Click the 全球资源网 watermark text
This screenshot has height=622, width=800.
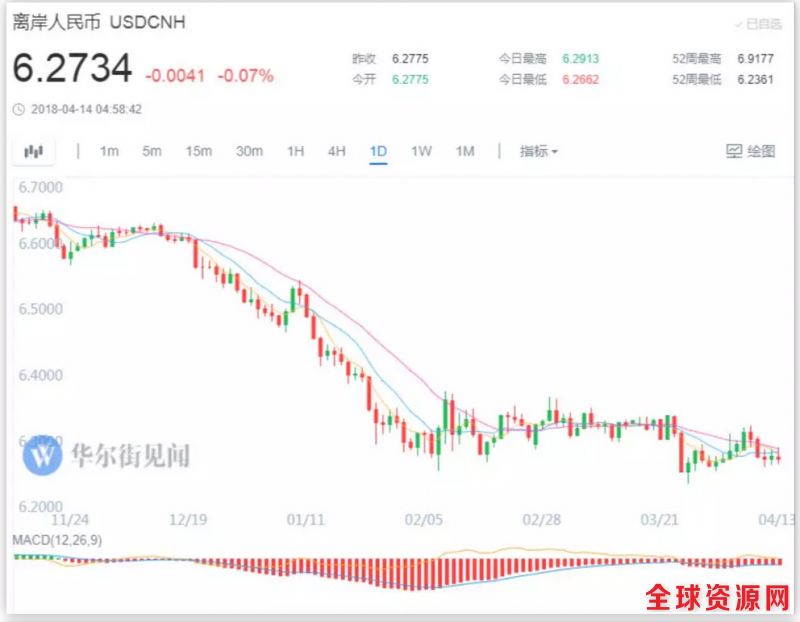[717, 598]
